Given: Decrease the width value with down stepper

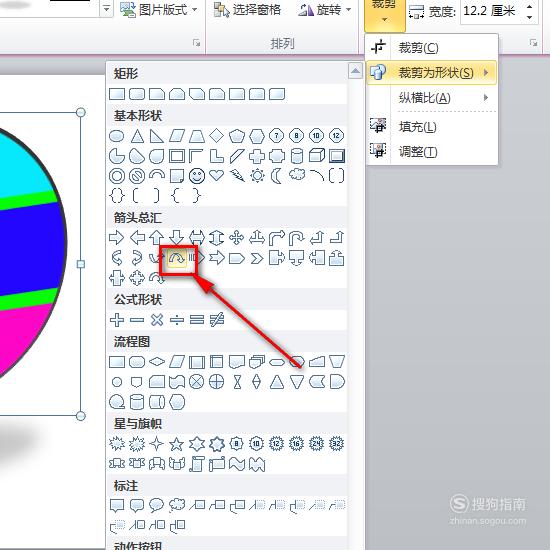Looking at the screenshot, I should (x=530, y=17).
